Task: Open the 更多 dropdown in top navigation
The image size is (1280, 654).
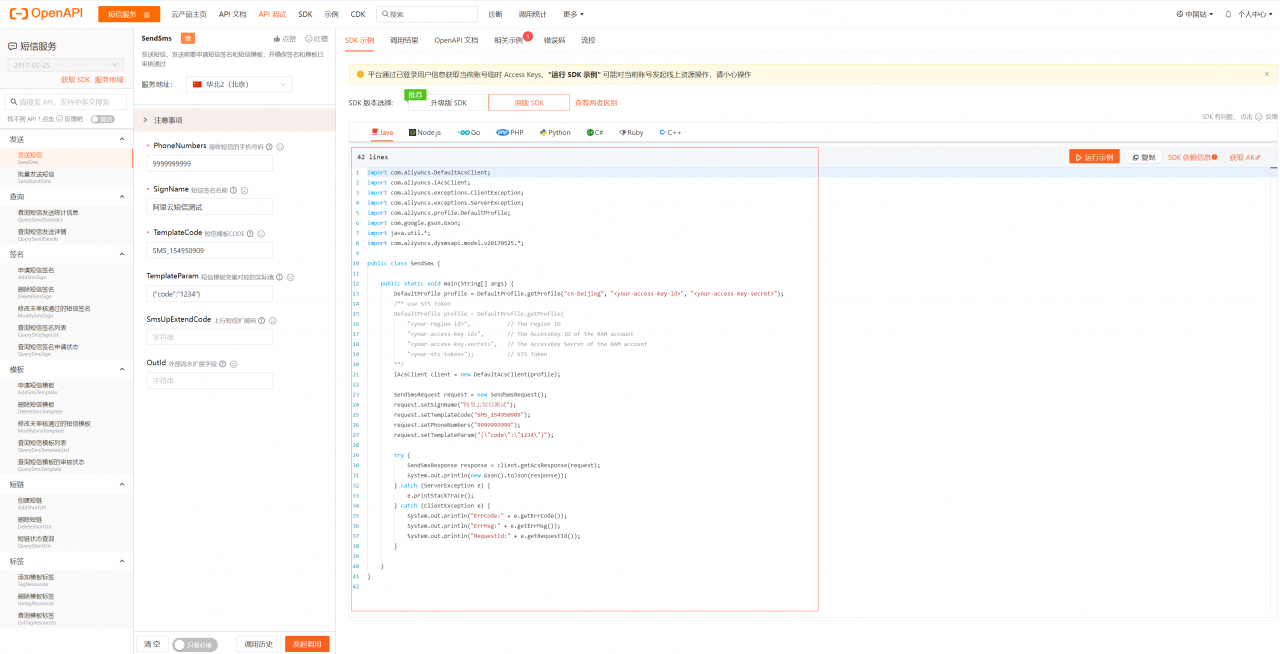Action: [x=573, y=14]
